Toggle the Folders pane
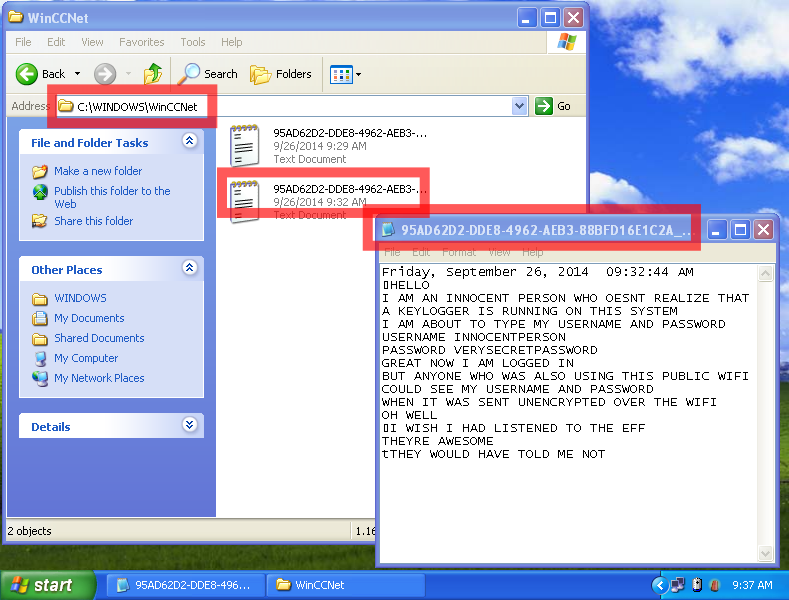The width and height of the screenshot is (789, 600). point(281,74)
